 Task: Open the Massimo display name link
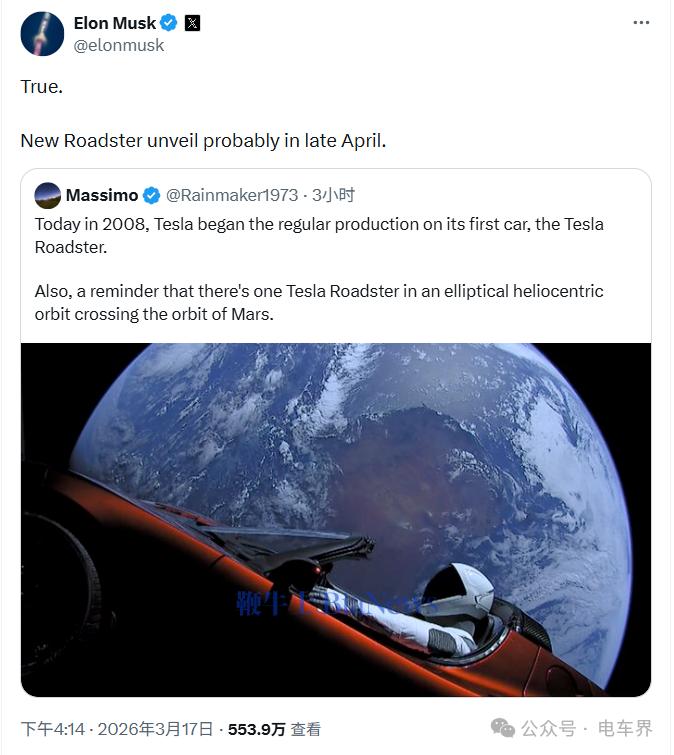102,195
